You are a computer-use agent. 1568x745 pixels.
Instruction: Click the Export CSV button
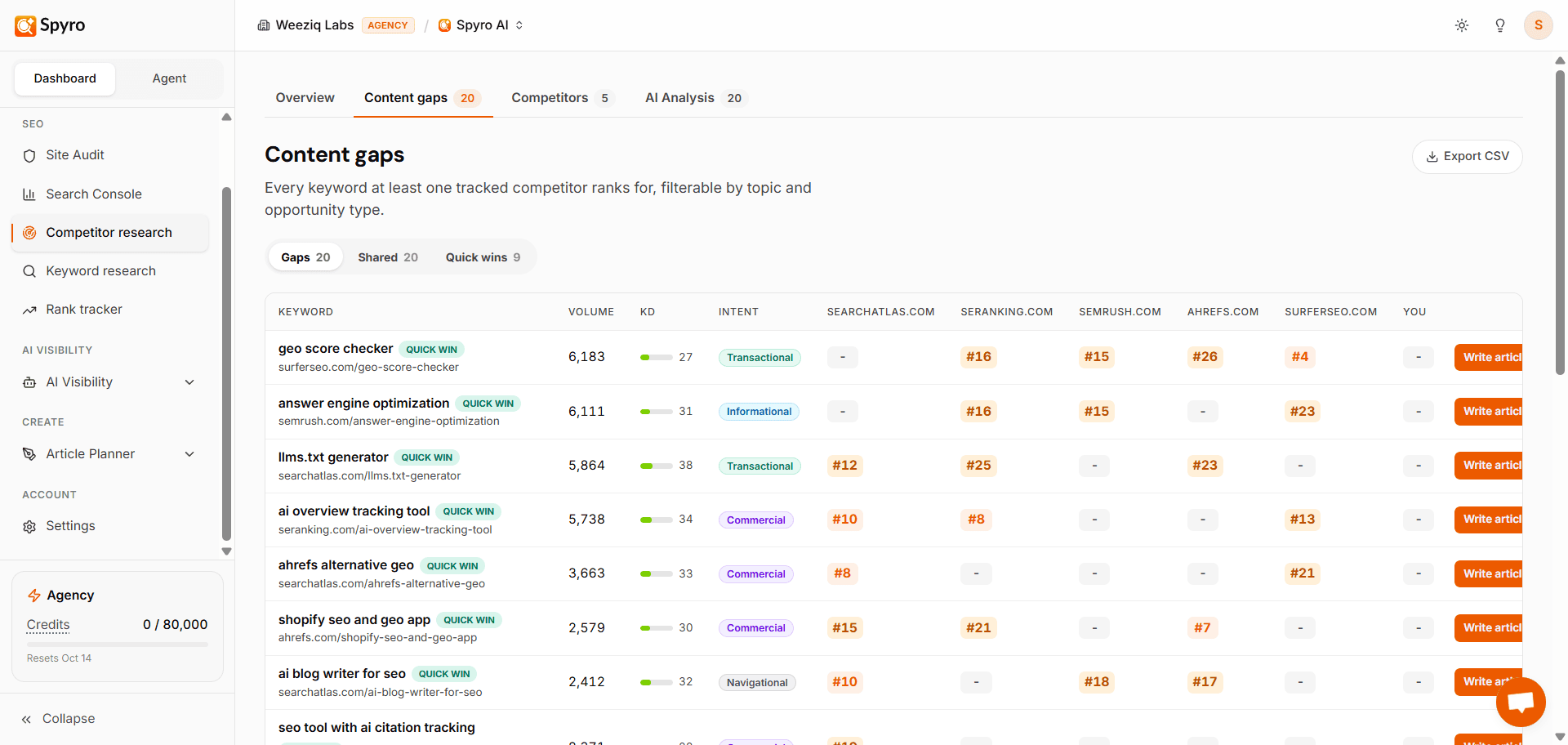point(1468,156)
